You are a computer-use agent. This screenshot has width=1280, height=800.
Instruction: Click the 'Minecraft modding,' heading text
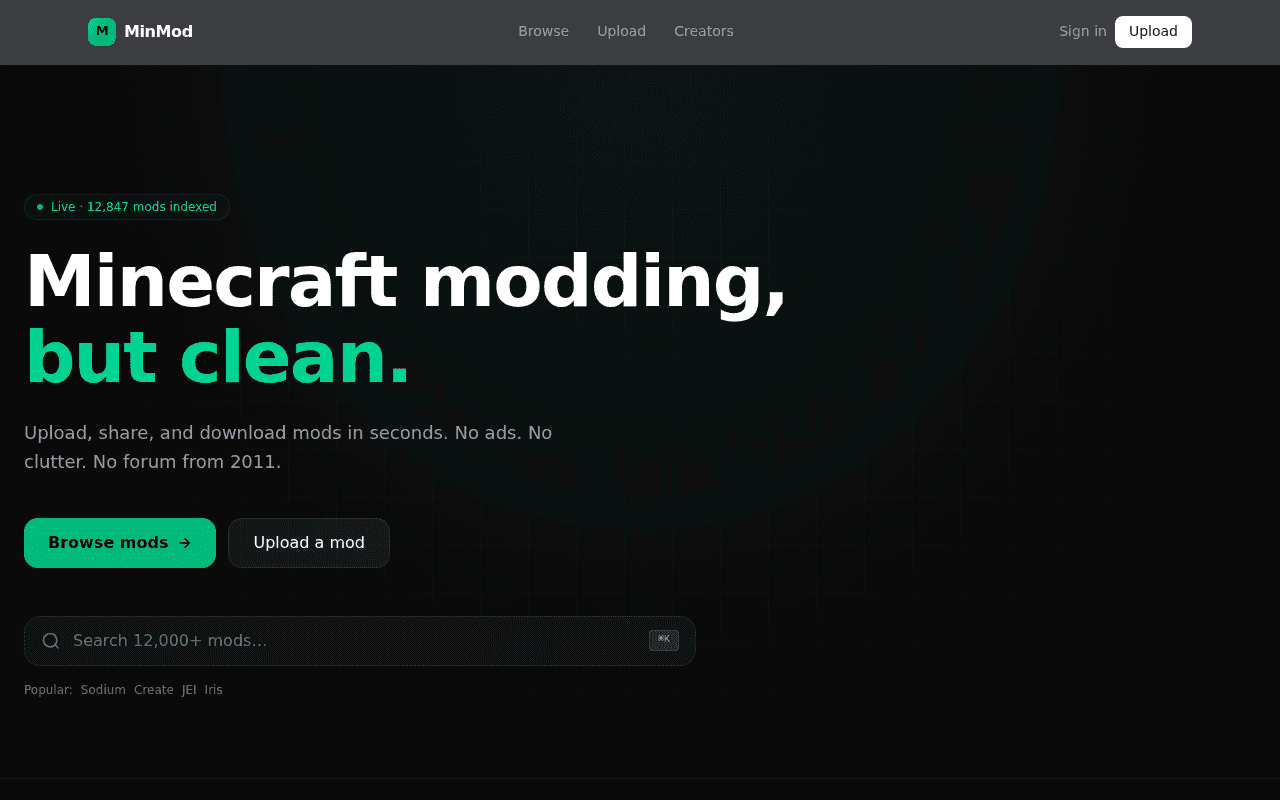406,283
